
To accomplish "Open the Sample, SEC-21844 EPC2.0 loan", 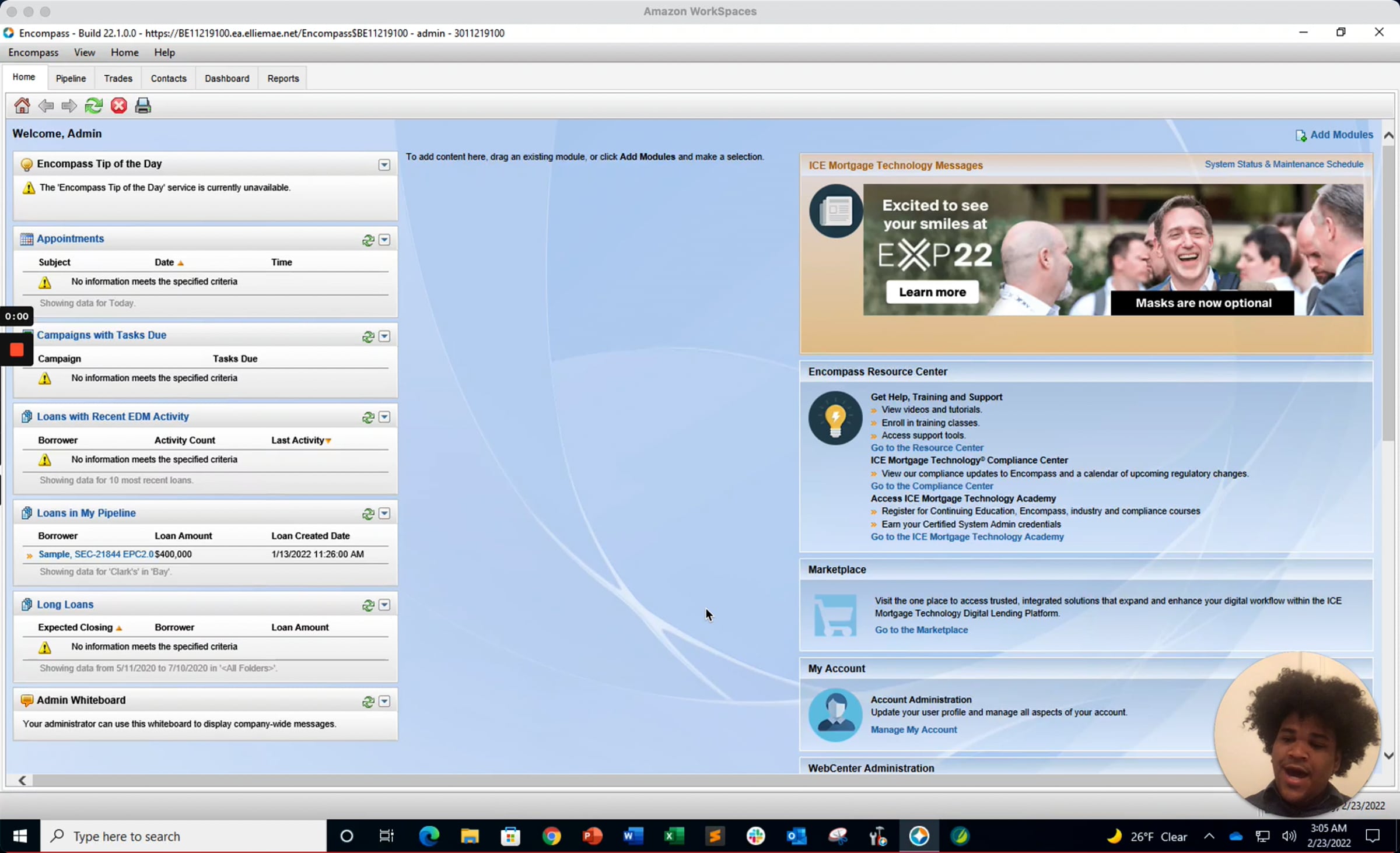I will (x=96, y=554).
